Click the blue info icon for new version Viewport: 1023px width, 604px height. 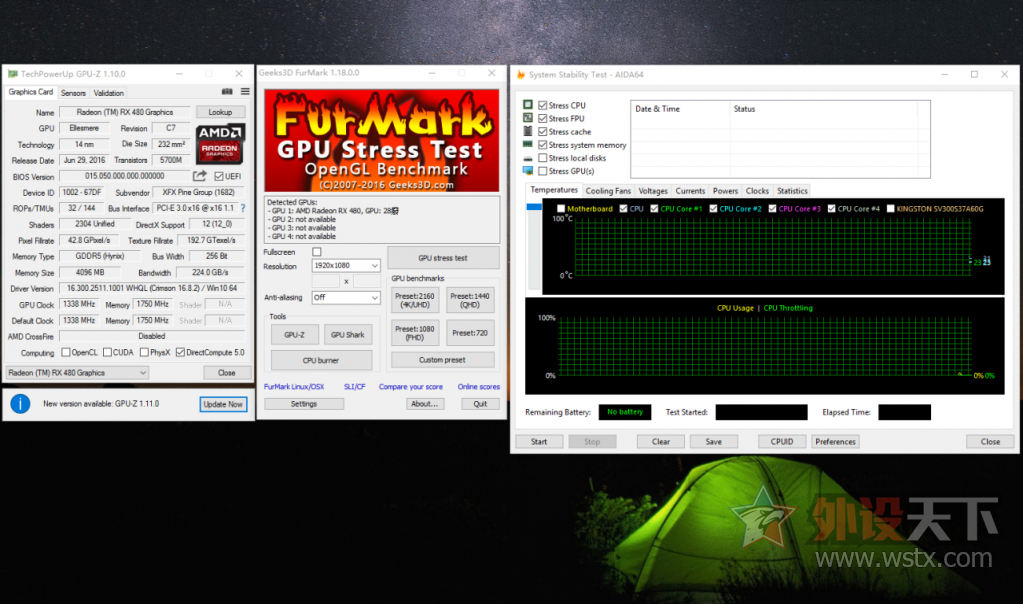click(20, 404)
